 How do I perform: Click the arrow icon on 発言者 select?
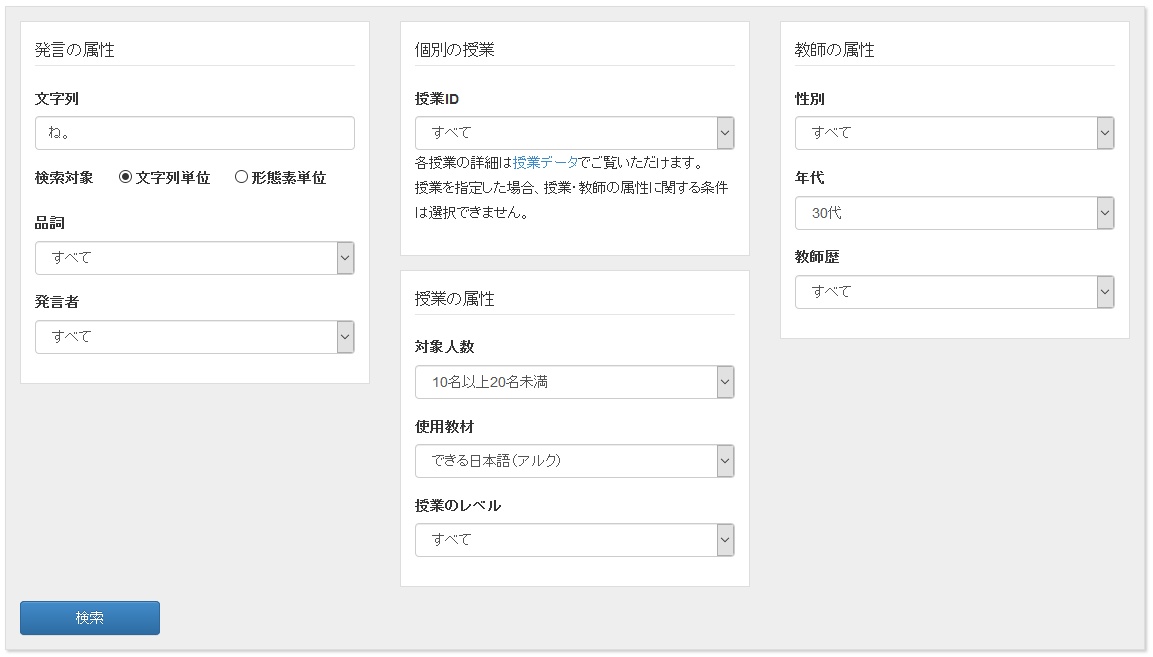[x=345, y=337]
